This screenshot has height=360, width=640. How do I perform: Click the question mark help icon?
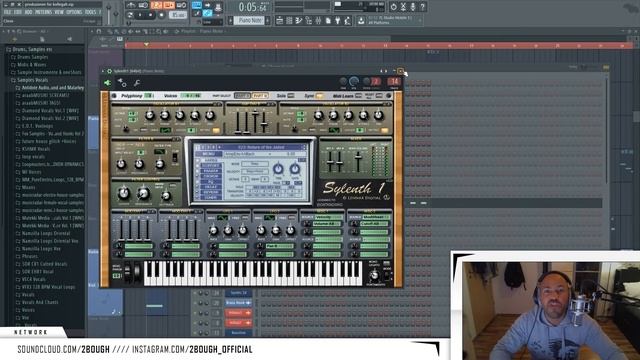click(422, 7)
